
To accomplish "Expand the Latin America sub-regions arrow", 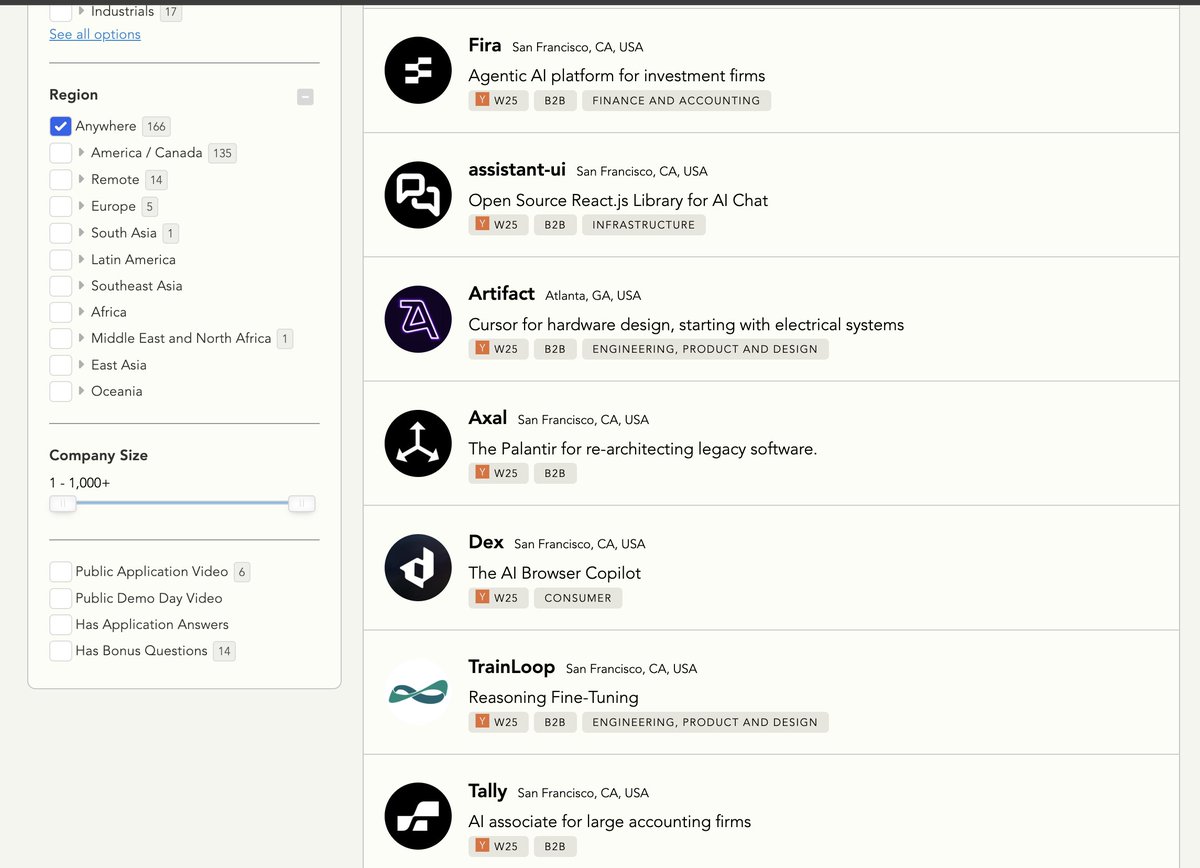I will point(82,259).
